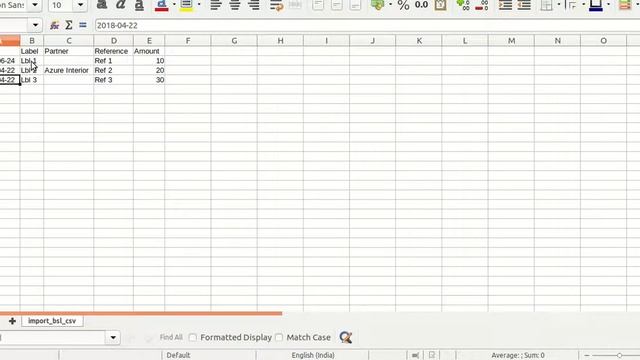Select column C header

(69, 41)
